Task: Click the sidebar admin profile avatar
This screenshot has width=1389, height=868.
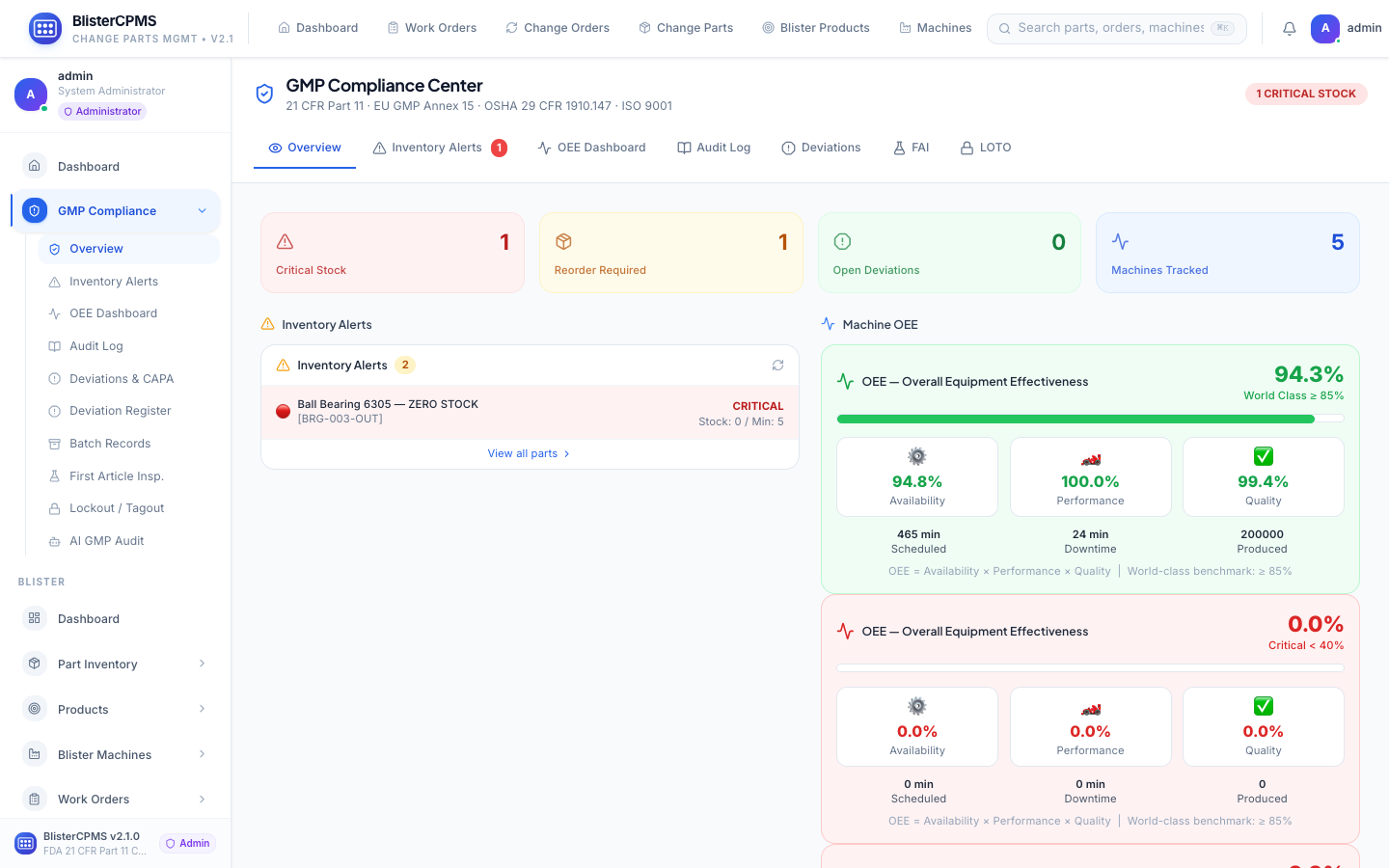Action: click(31, 95)
